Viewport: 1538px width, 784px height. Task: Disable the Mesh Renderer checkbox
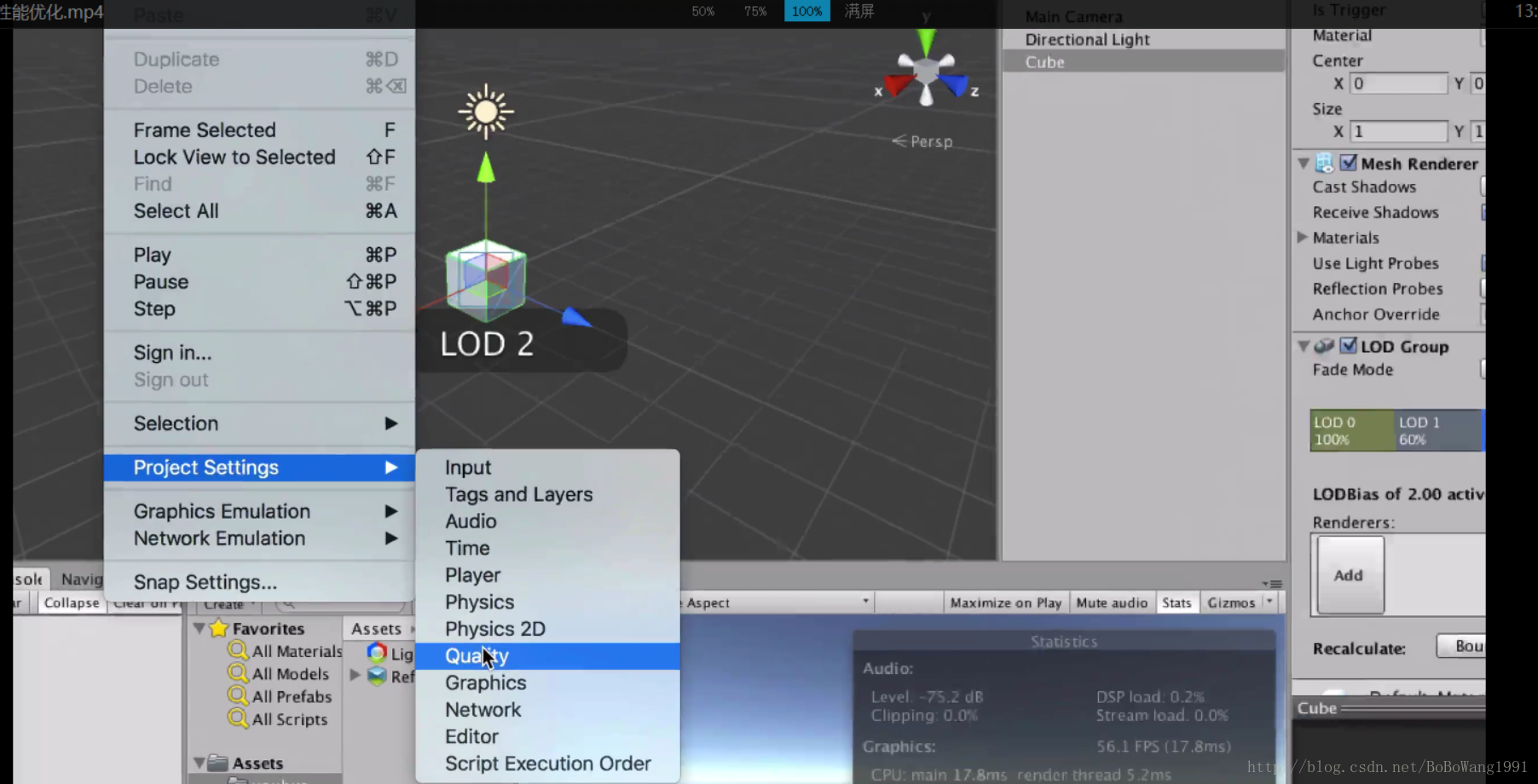[x=1348, y=164]
